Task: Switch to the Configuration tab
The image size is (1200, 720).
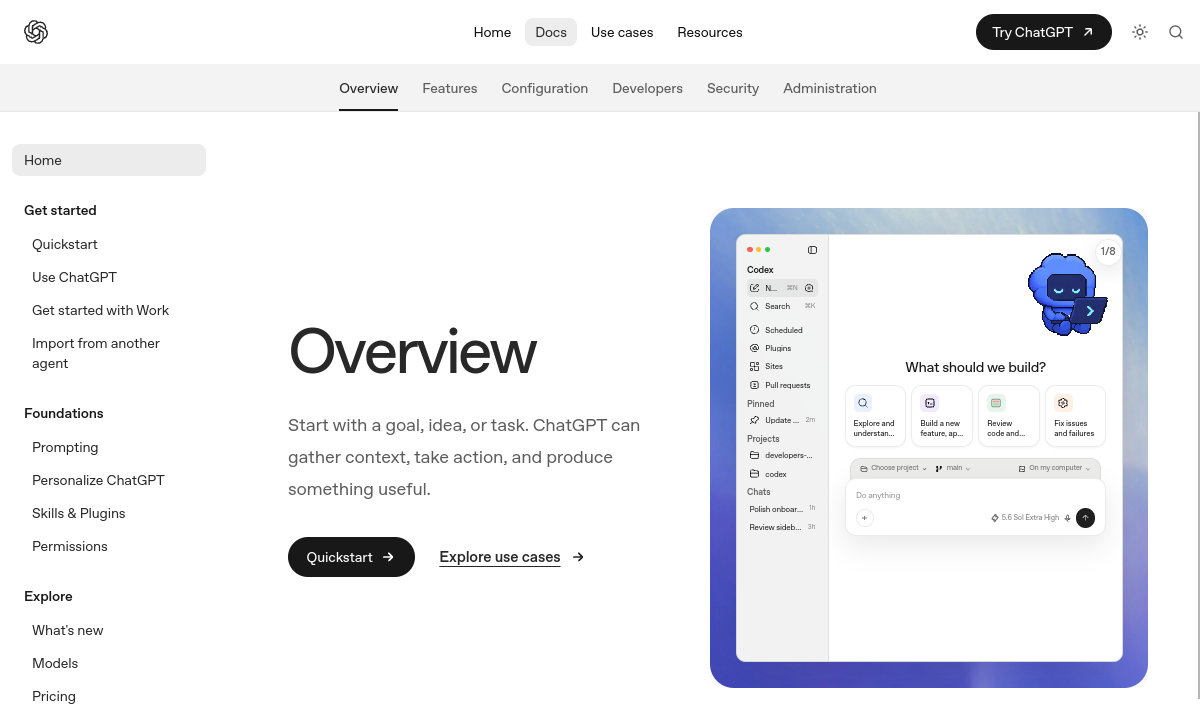Action: tap(545, 88)
